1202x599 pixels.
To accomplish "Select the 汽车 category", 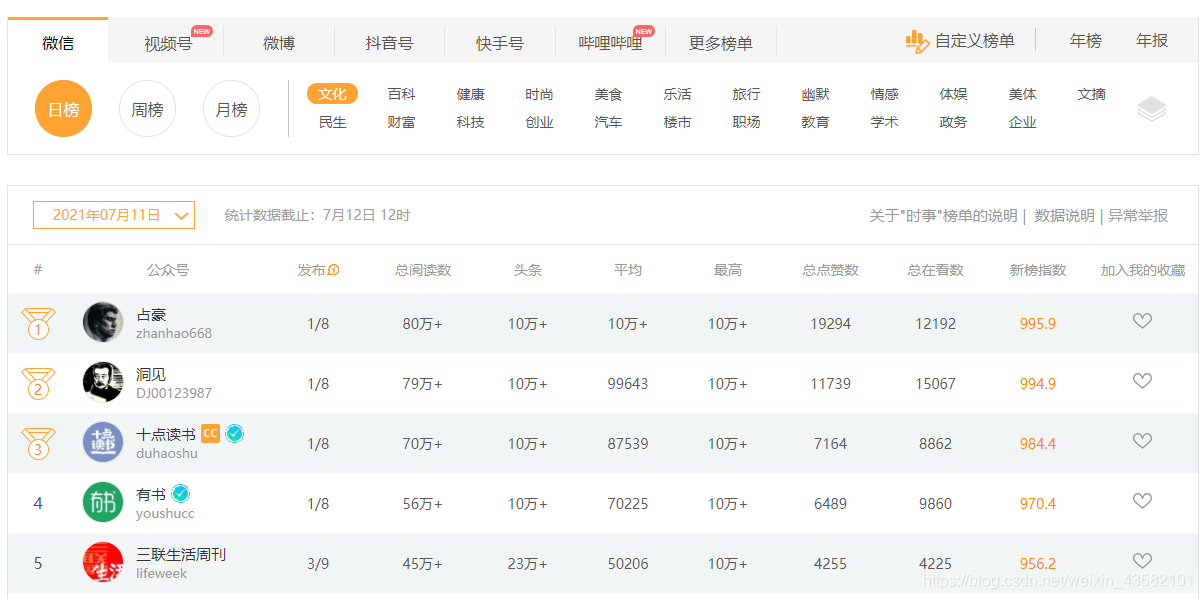I will [609, 122].
